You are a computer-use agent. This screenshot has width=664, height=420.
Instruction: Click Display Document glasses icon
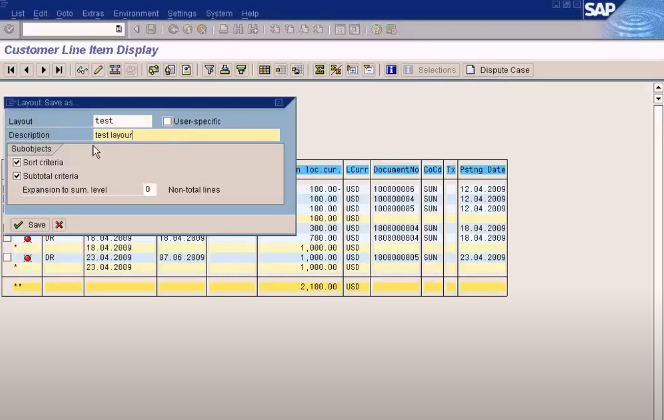click(x=82, y=70)
